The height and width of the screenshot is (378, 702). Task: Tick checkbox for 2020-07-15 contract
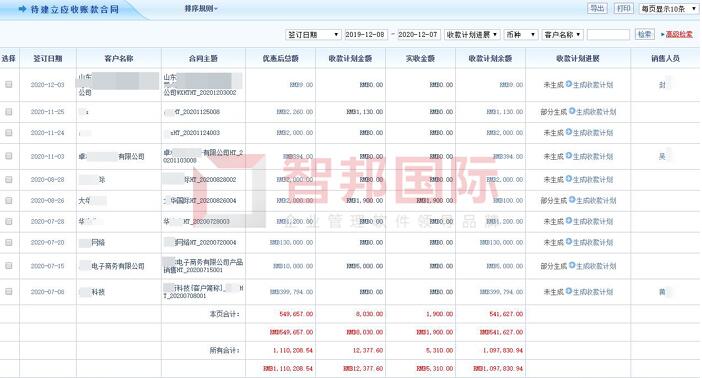click(9, 266)
